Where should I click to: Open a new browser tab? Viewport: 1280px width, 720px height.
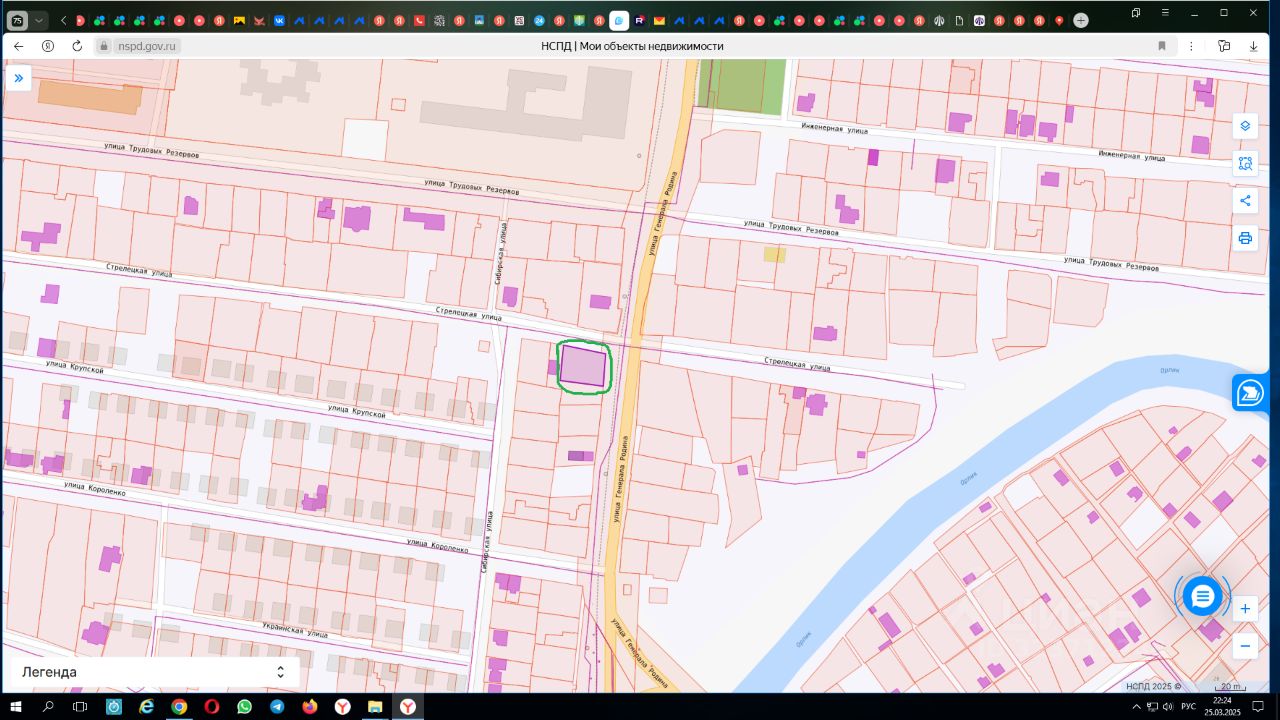(1081, 20)
